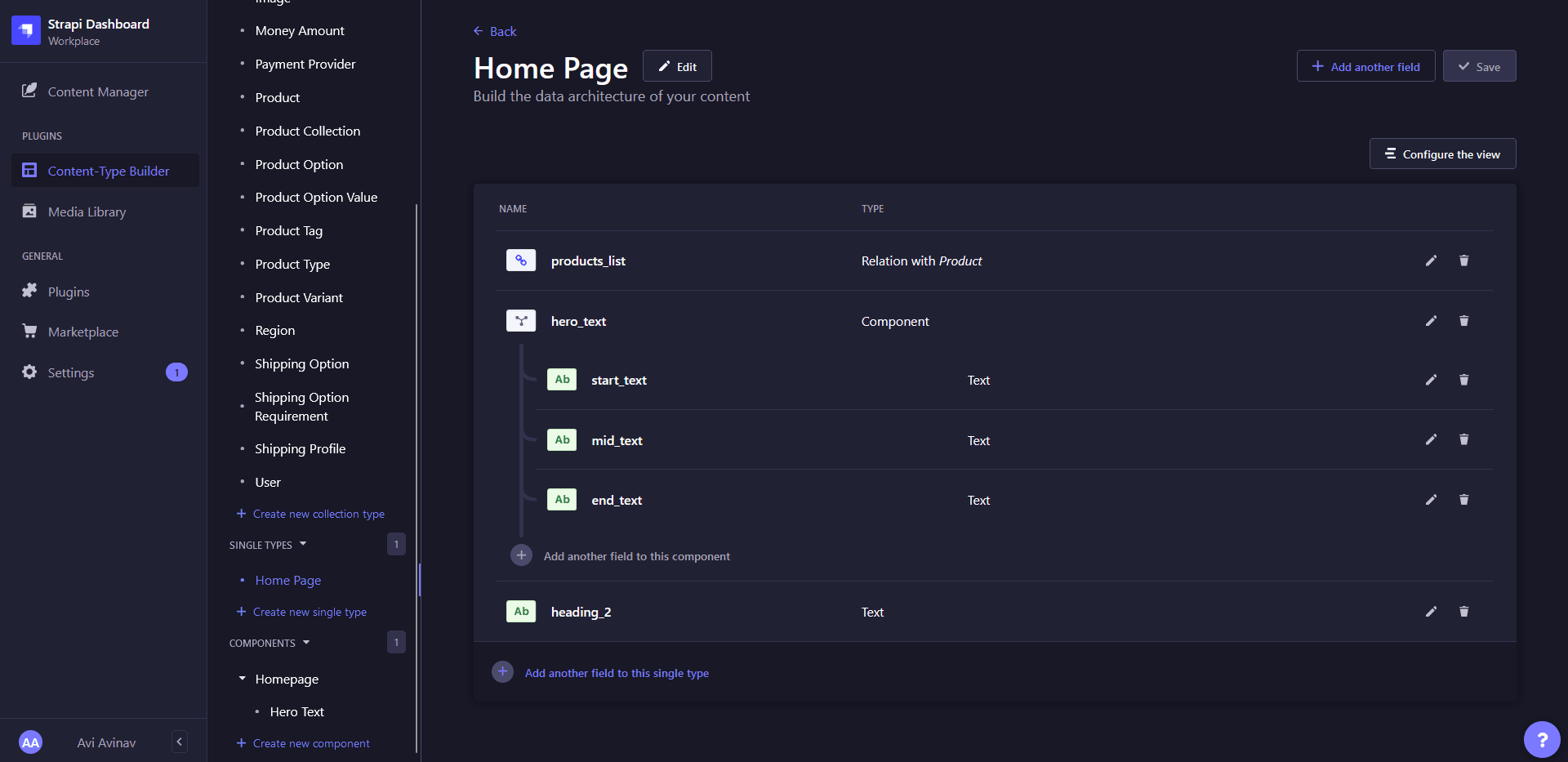
Task: Open the Content-Type Builder plugin
Action: [108, 171]
